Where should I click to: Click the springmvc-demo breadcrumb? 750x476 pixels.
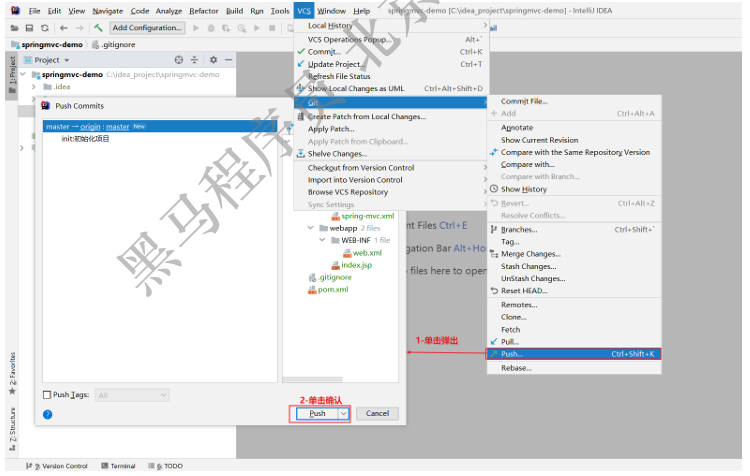pyautogui.click(x=52, y=44)
